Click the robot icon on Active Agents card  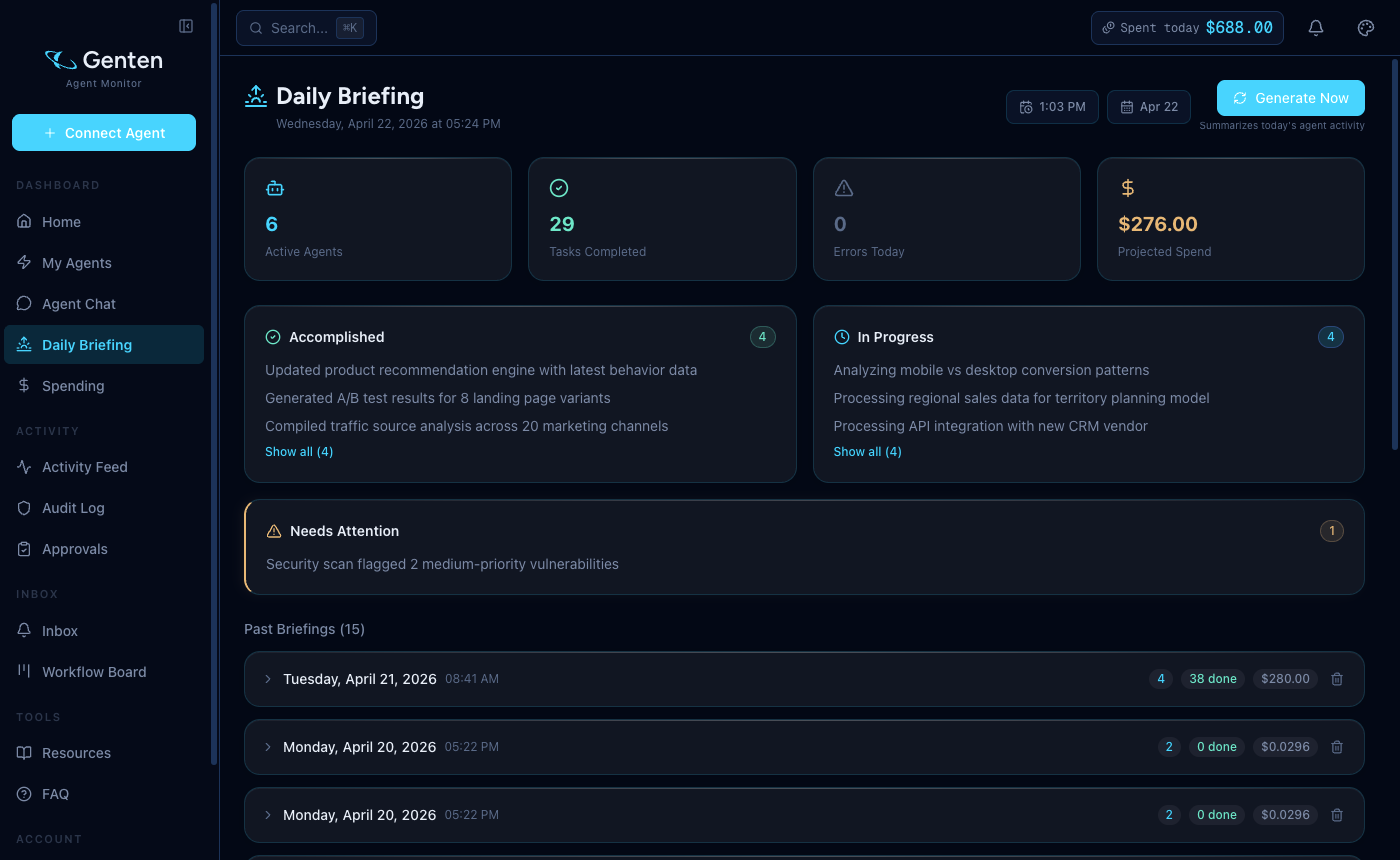[275, 188]
